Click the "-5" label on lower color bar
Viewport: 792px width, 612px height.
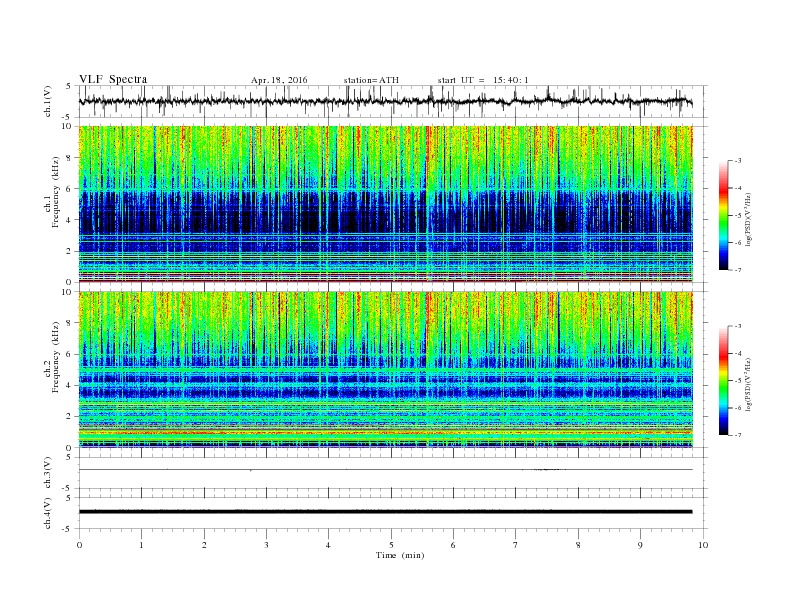point(738,381)
